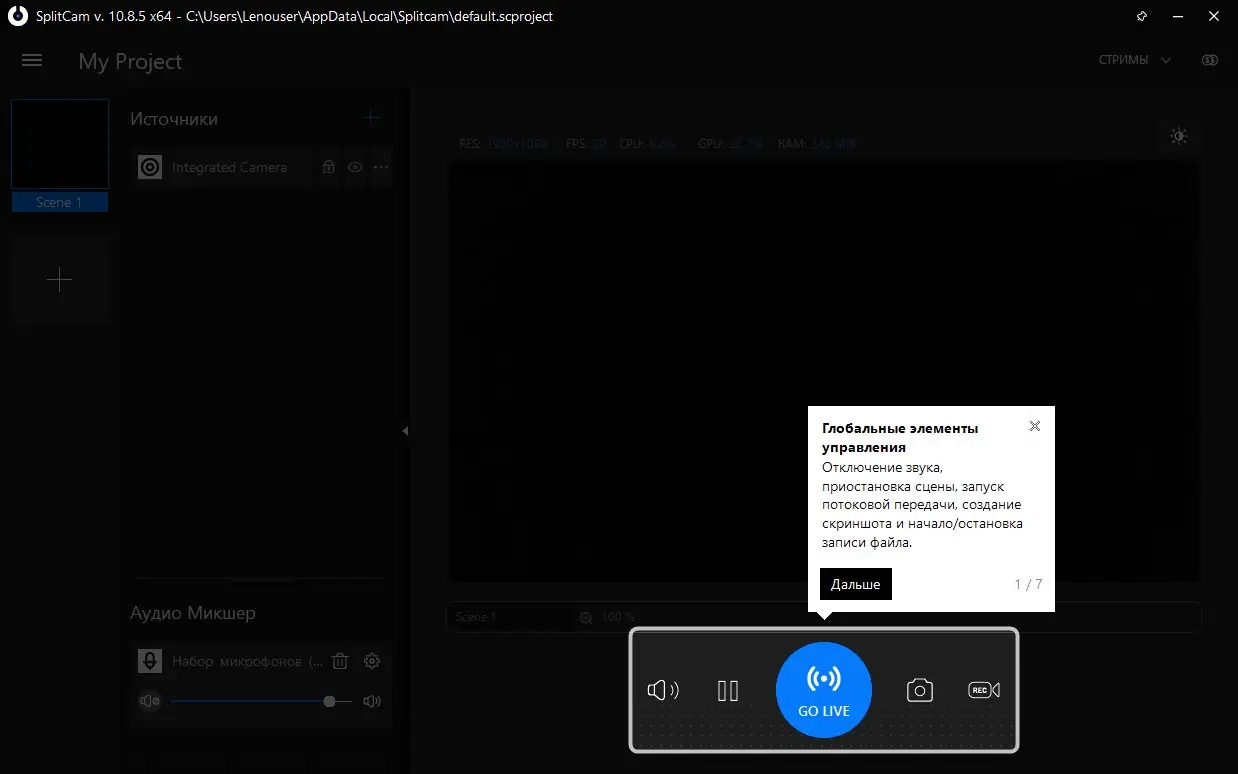Open more options for Integrated Camera
Screen dimensions: 1238x774
(381, 167)
